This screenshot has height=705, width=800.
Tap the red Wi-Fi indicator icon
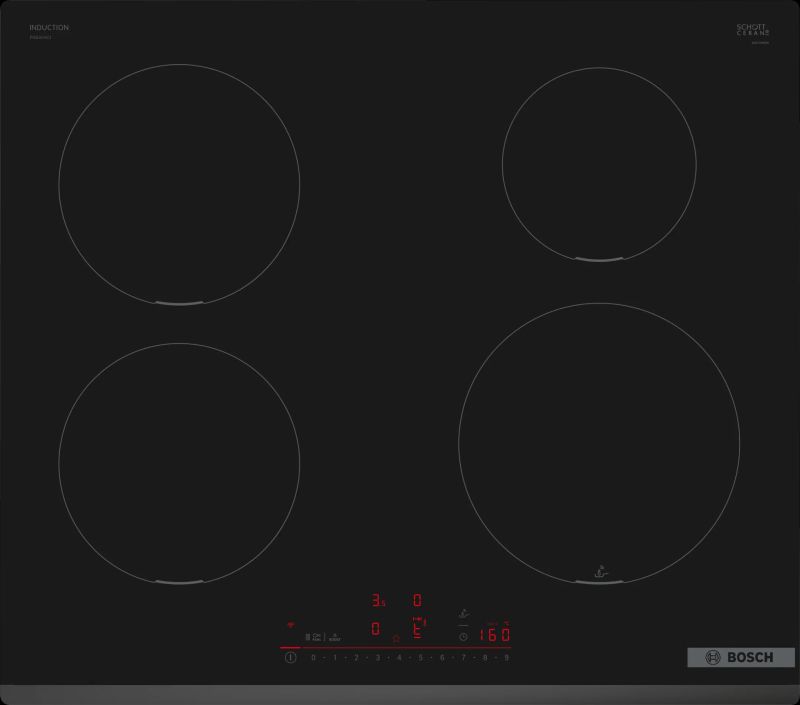292,623
